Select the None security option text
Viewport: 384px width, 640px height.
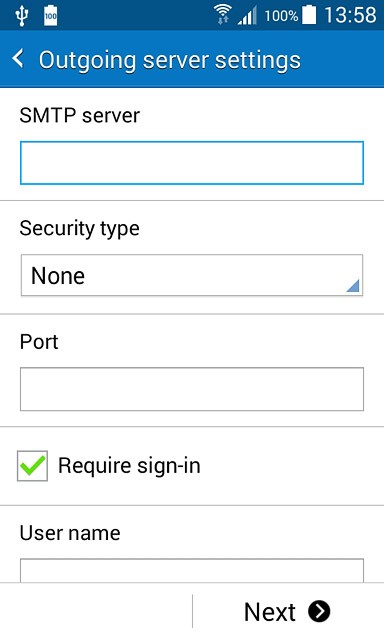[x=58, y=276]
